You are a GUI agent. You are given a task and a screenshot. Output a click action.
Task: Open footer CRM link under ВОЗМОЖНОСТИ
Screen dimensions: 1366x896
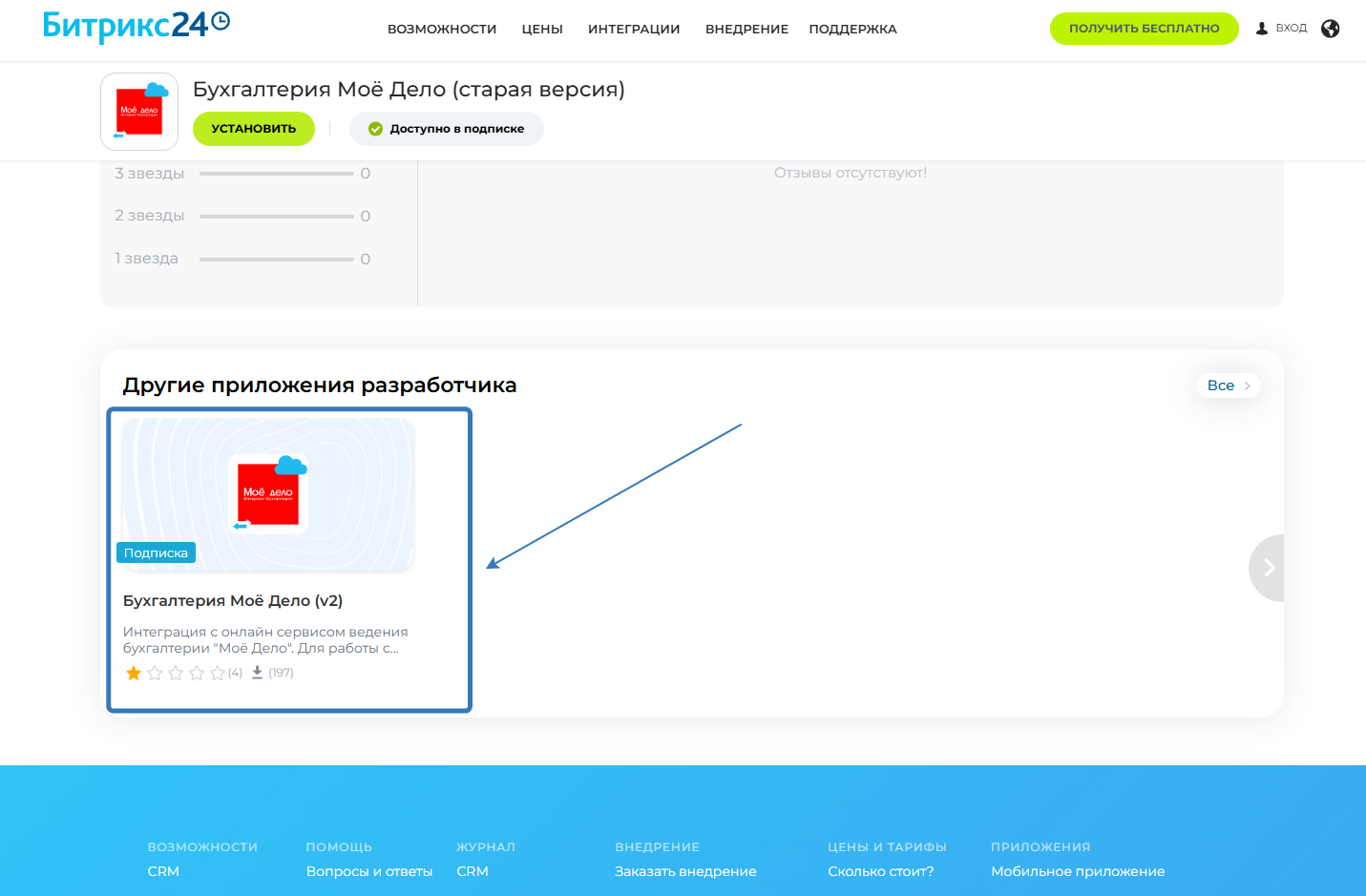point(163,871)
